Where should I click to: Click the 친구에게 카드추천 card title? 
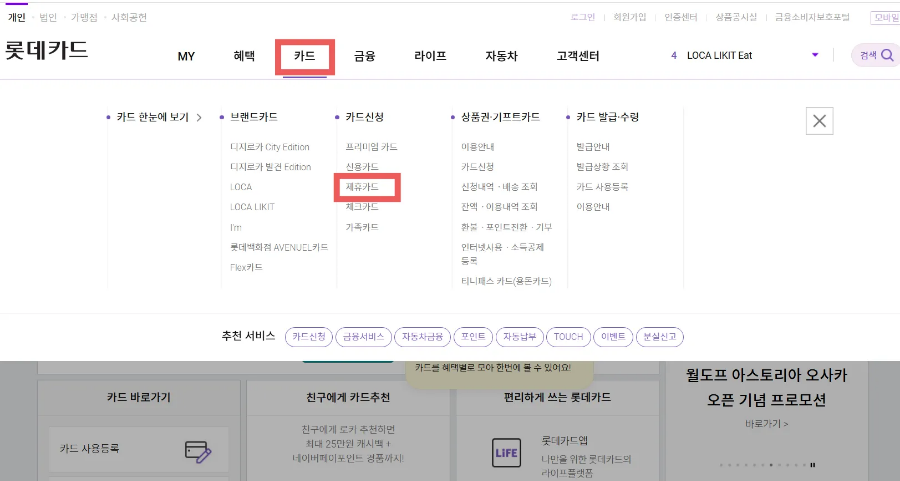coord(348,397)
